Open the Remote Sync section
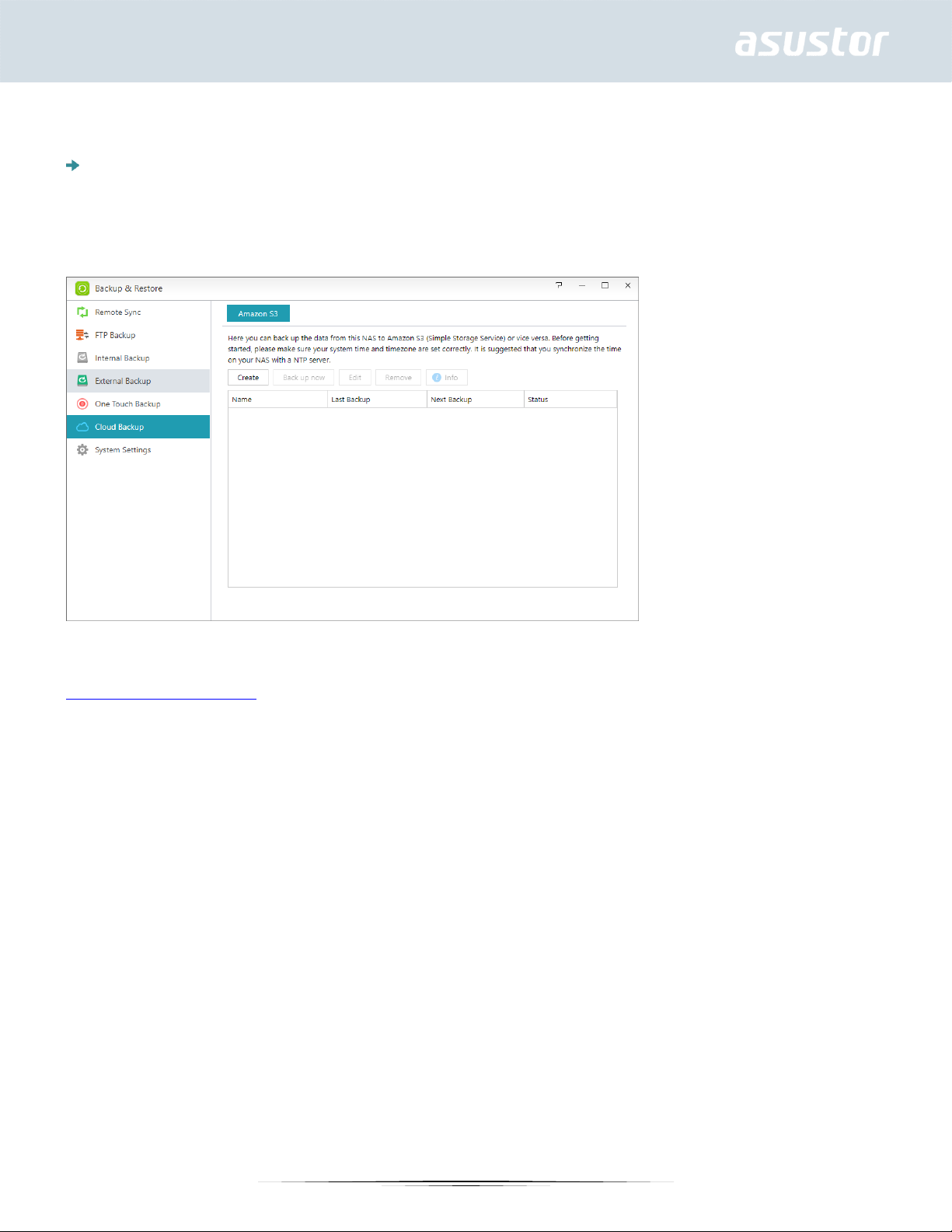Image resolution: width=952 pixels, height=1232 pixels. pos(138,312)
